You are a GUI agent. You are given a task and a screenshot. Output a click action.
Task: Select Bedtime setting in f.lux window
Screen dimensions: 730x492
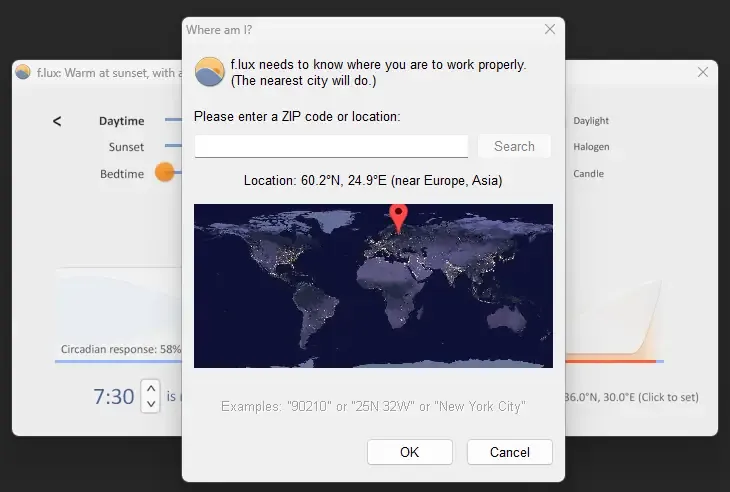coord(122,174)
